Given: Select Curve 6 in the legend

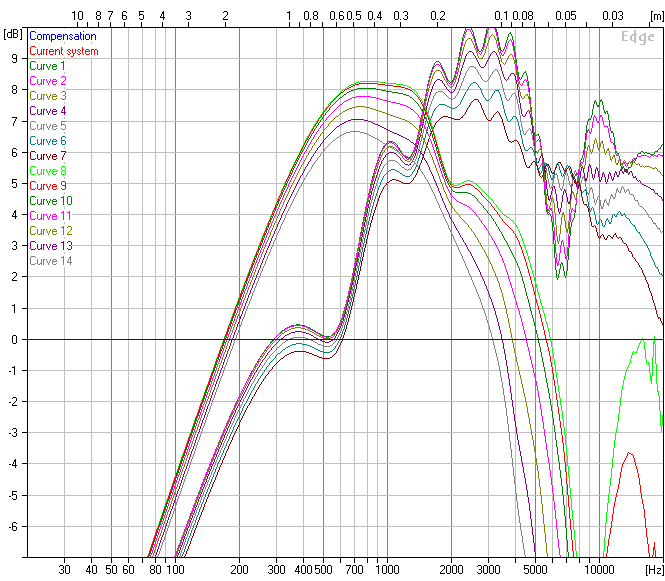Looking at the screenshot, I should (x=48, y=141).
